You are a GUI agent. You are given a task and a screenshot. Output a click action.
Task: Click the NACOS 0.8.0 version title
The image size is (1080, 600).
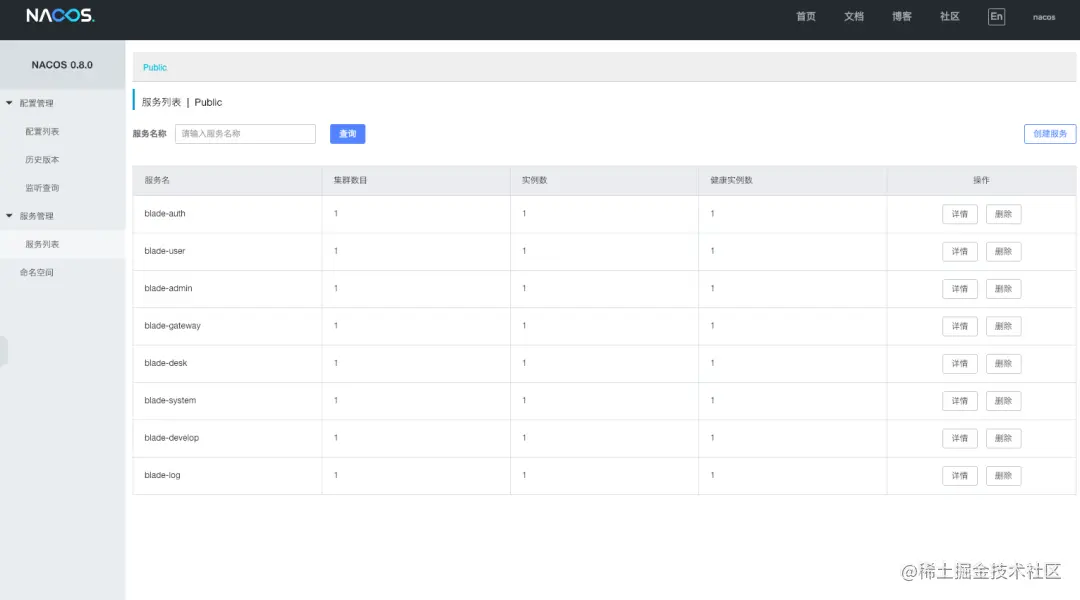coord(62,65)
